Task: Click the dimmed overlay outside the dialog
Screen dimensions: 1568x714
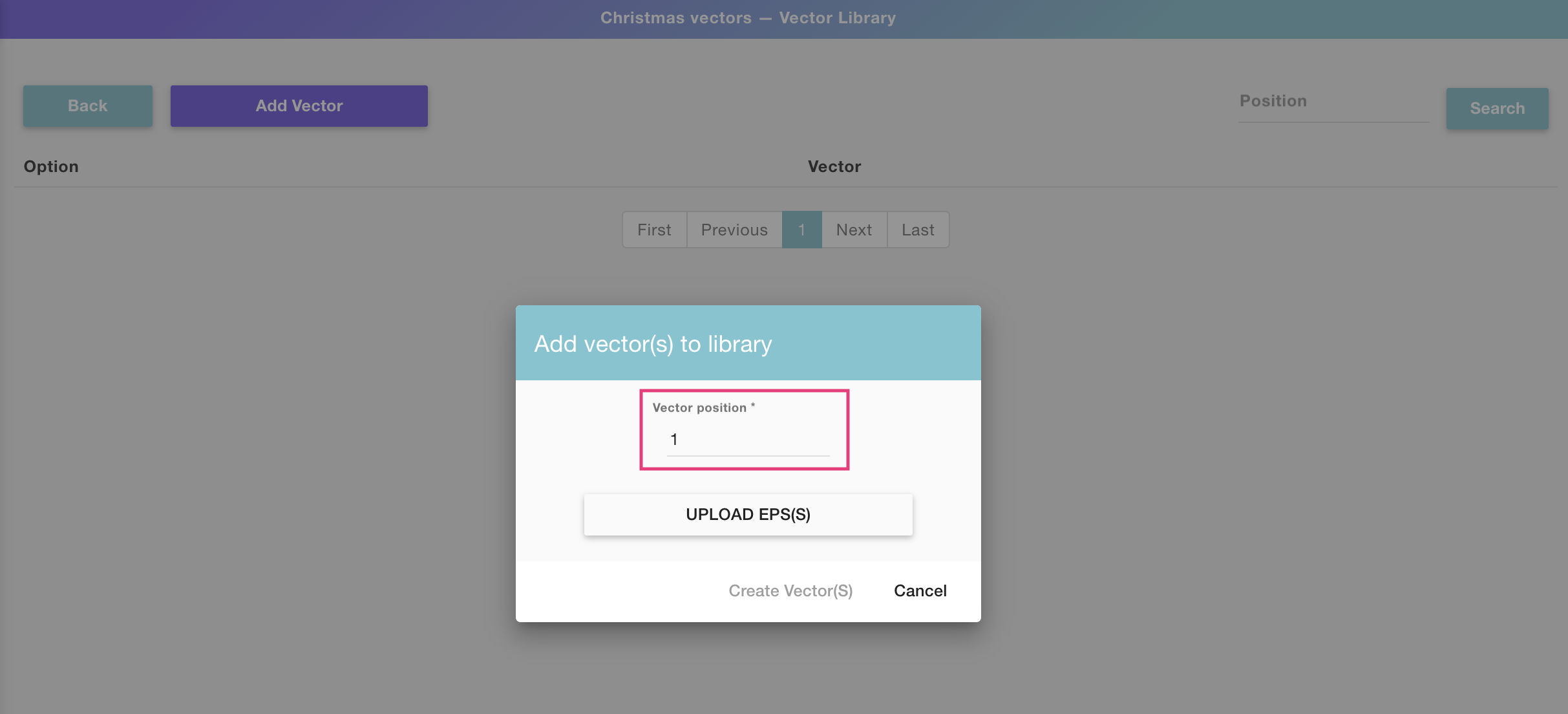Action: click(x=259, y=453)
